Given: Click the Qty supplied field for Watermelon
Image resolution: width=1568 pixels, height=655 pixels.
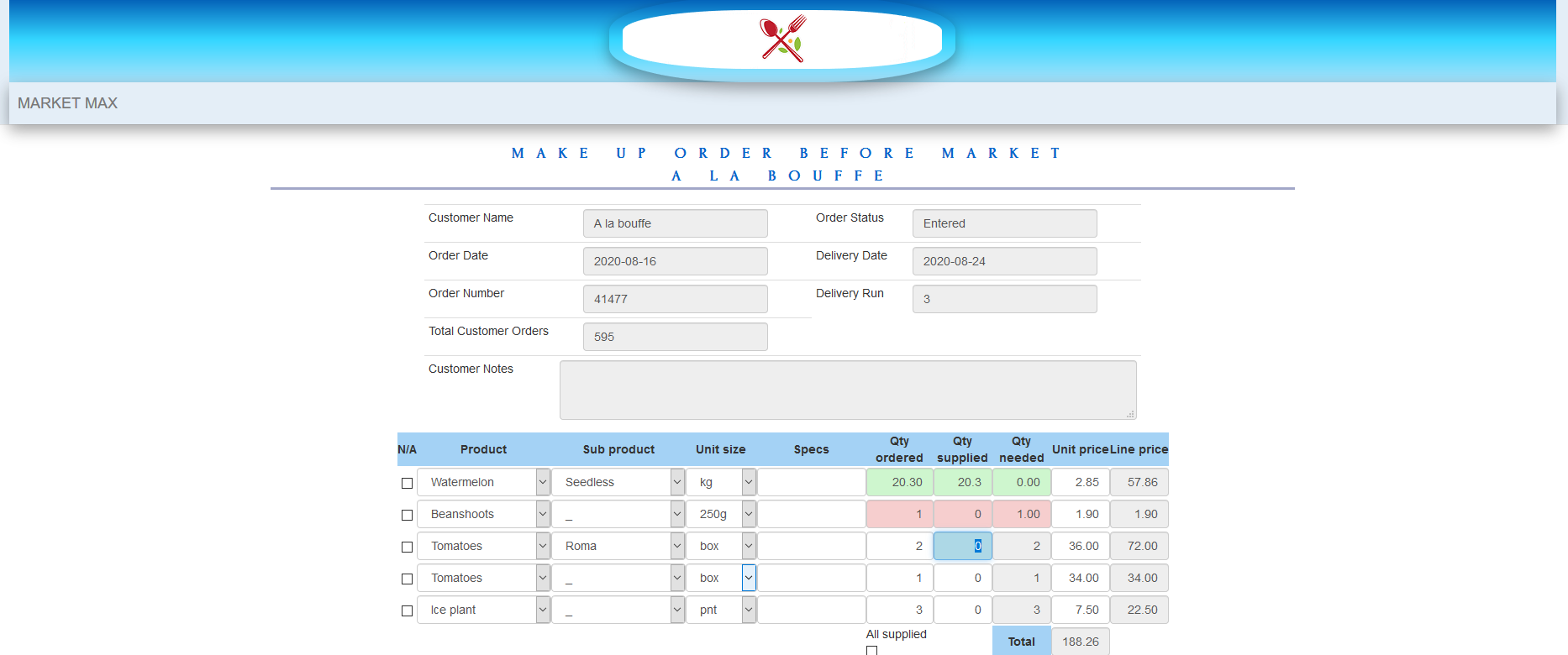Looking at the screenshot, I should pos(962,482).
